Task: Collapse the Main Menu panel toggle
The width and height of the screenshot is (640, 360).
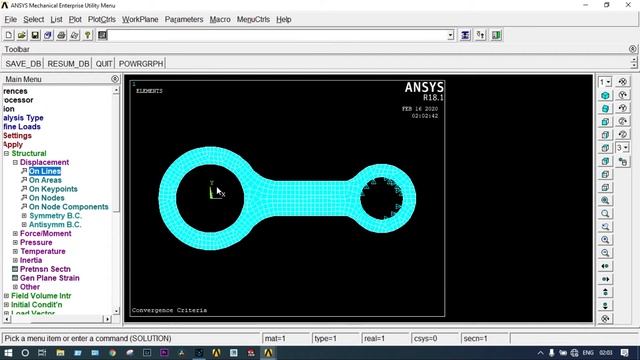Action: point(115,79)
